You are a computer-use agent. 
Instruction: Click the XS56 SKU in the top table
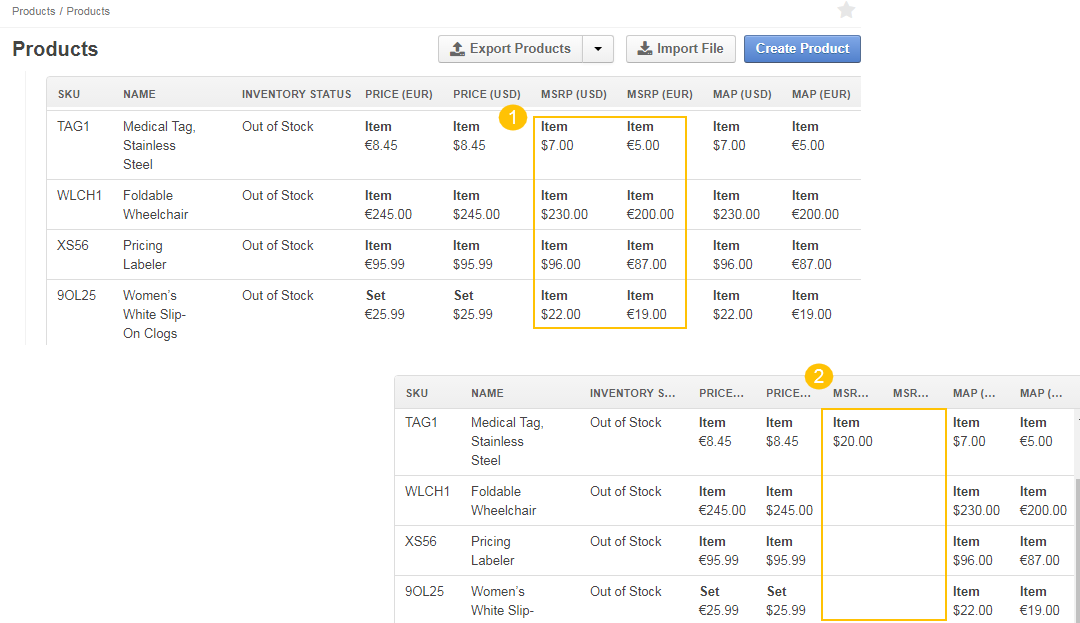pos(73,246)
